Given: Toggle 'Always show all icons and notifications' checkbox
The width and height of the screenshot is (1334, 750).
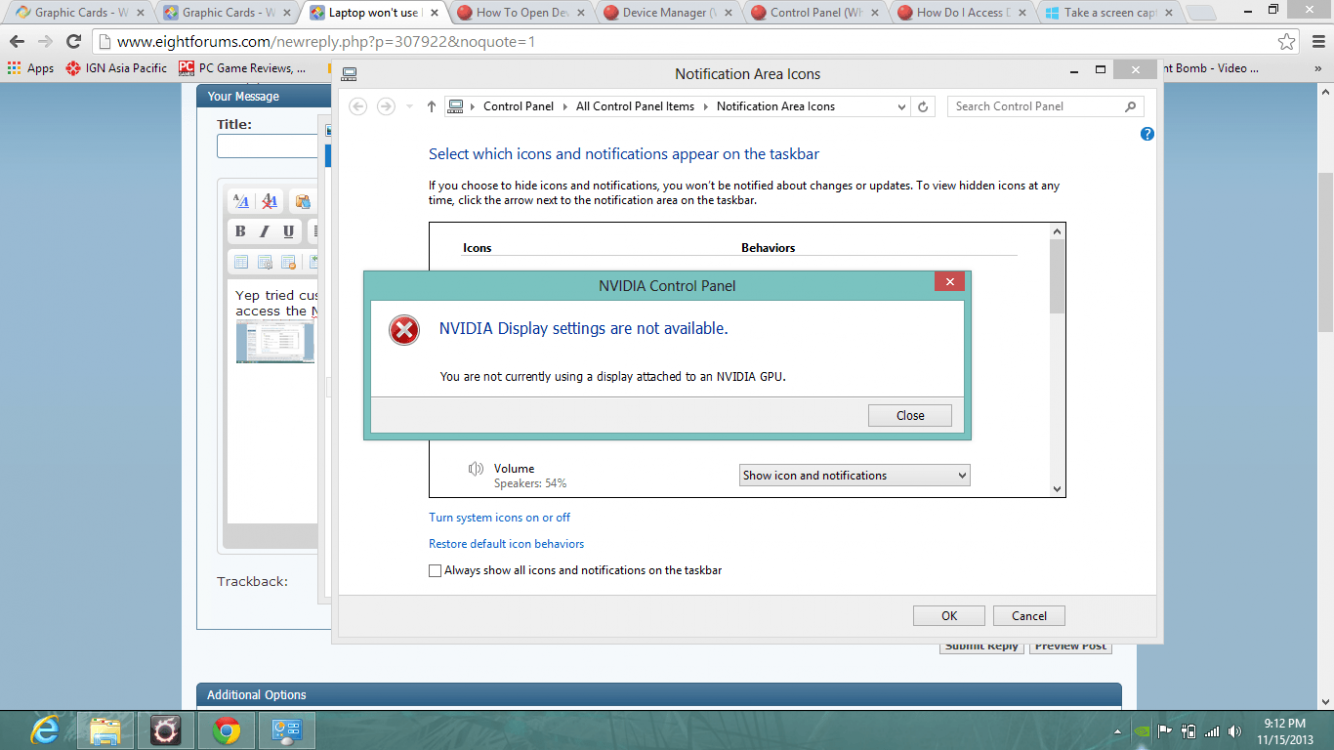Looking at the screenshot, I should pyautogui.click(x=435, y=571).
